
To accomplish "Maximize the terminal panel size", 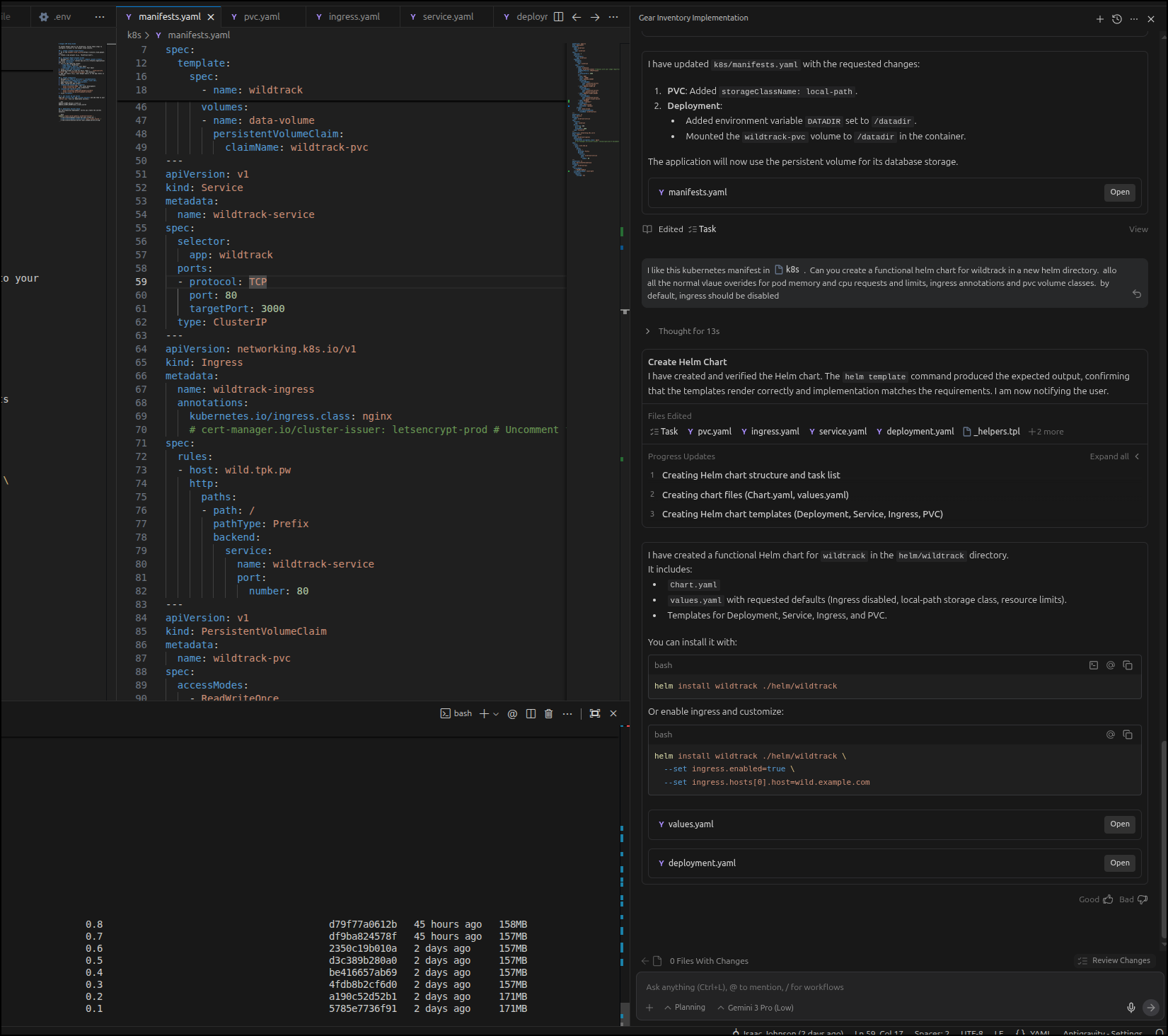I will (x=594, y=713).
